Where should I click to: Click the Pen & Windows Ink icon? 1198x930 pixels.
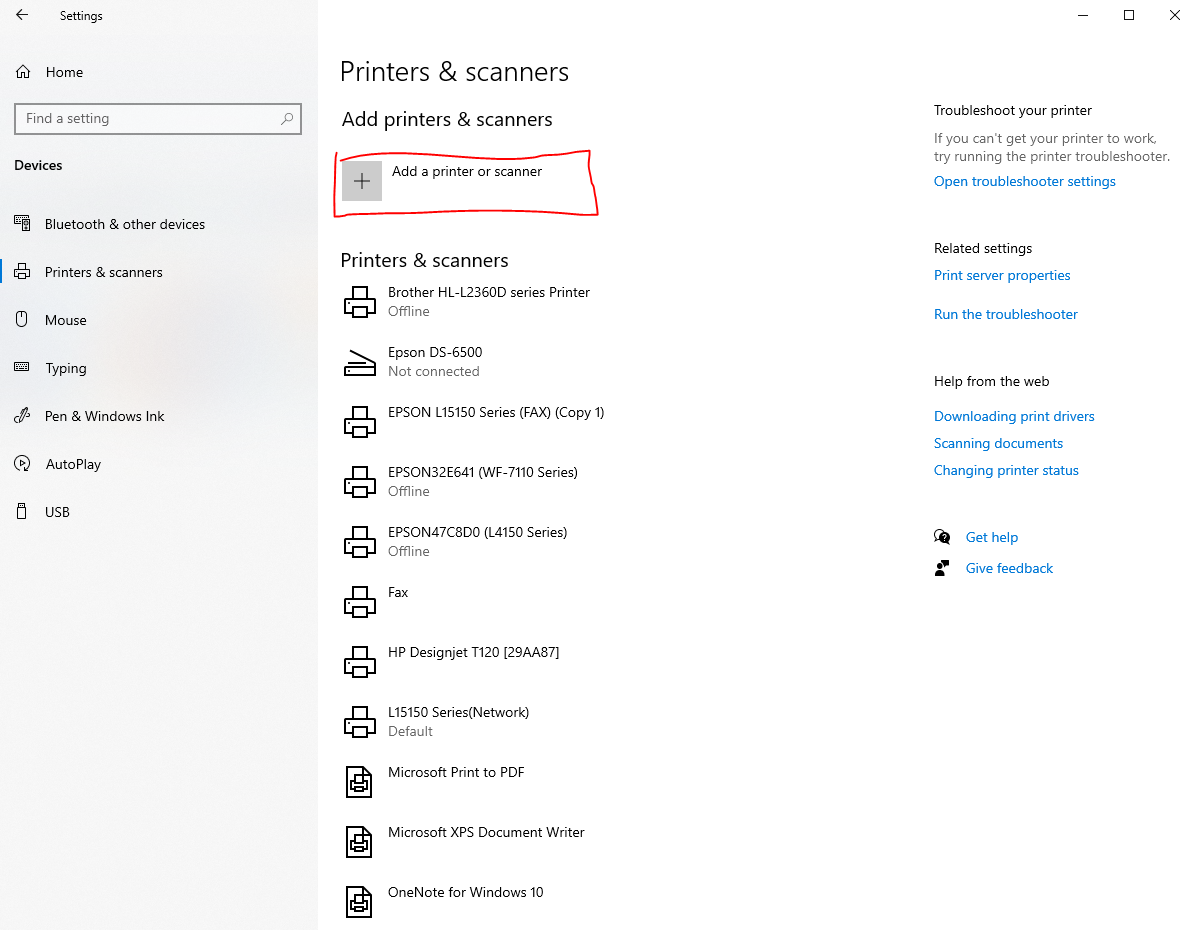[x=22, y=416]
